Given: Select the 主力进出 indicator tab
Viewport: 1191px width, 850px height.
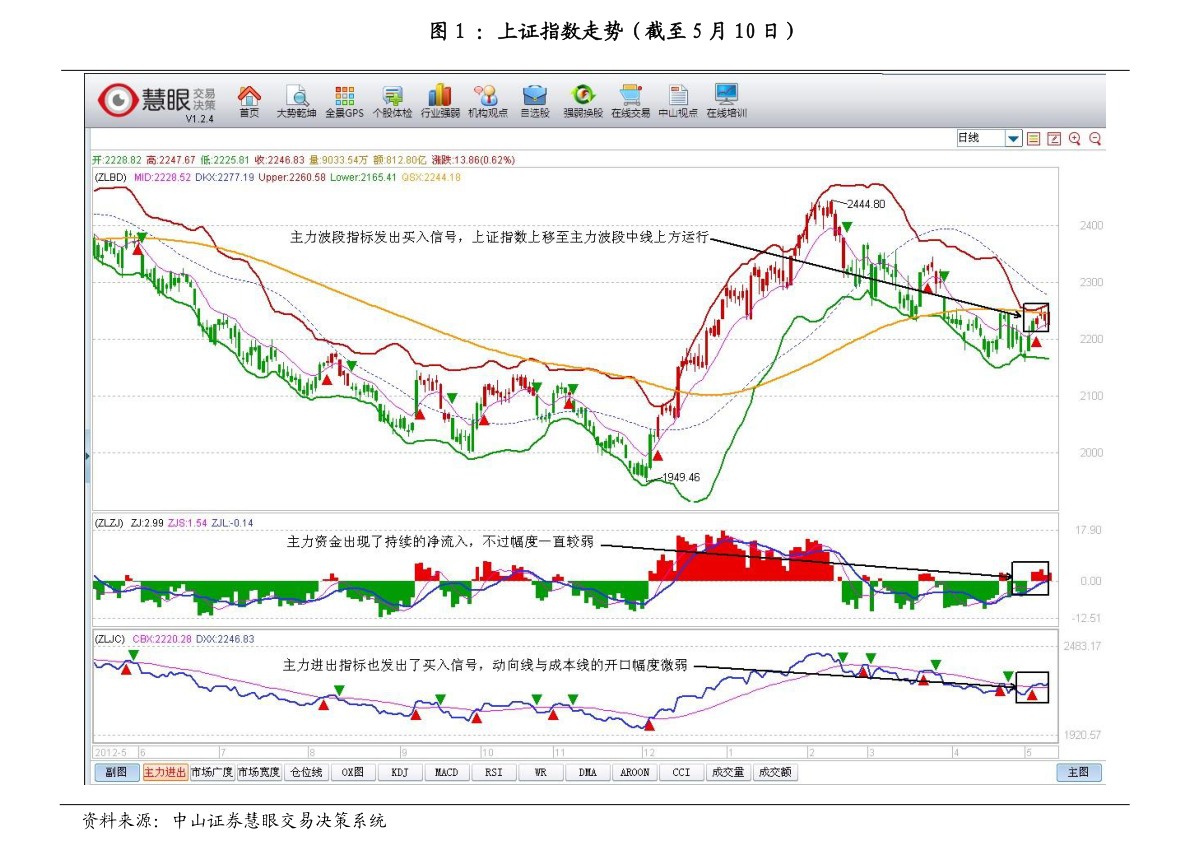Looking at the screenshot, I should [x=165, y=773].
